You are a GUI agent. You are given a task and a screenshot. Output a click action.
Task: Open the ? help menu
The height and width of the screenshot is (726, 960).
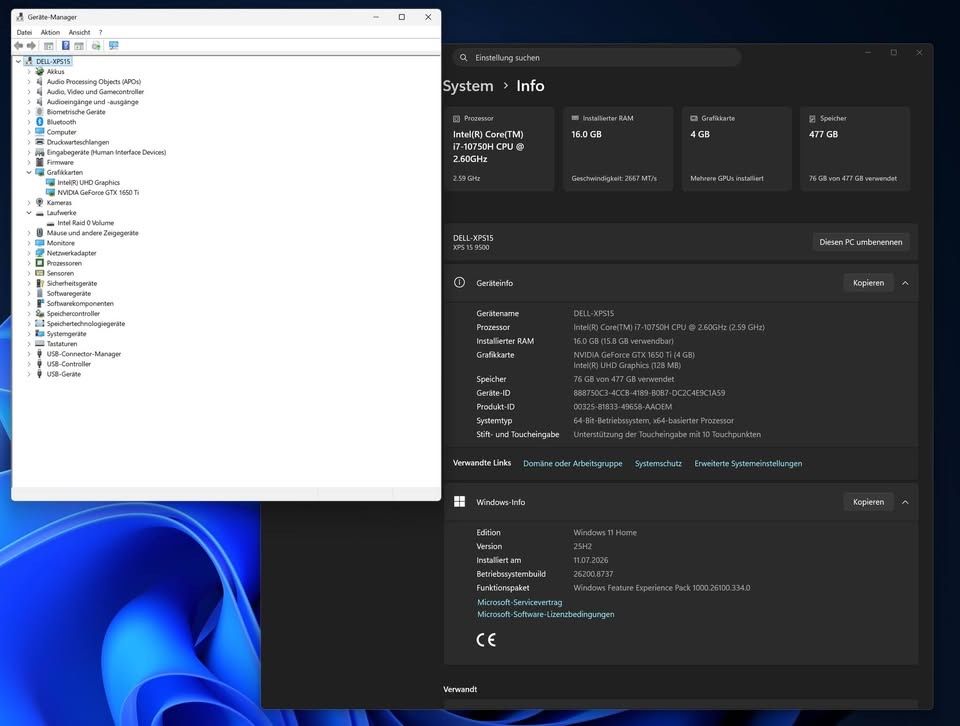click(100, 32)
